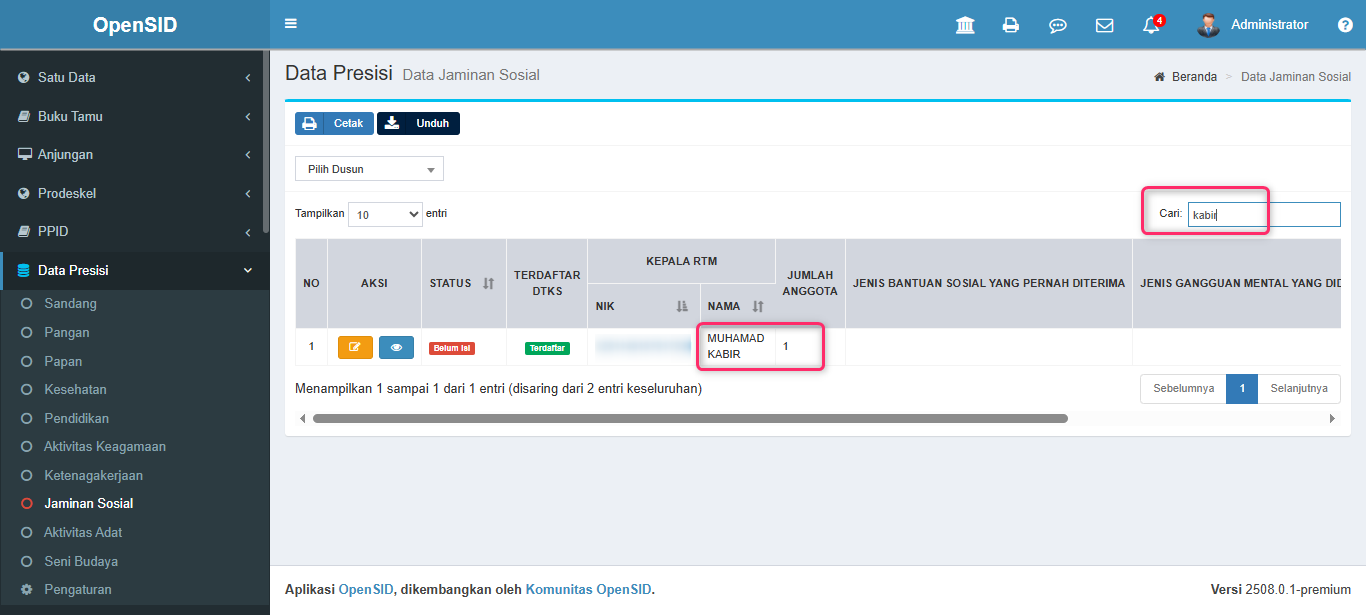Open the envelope messages icon
Screen dimensions: 1366x615
pyautogui.click(x=1105, y=25)
